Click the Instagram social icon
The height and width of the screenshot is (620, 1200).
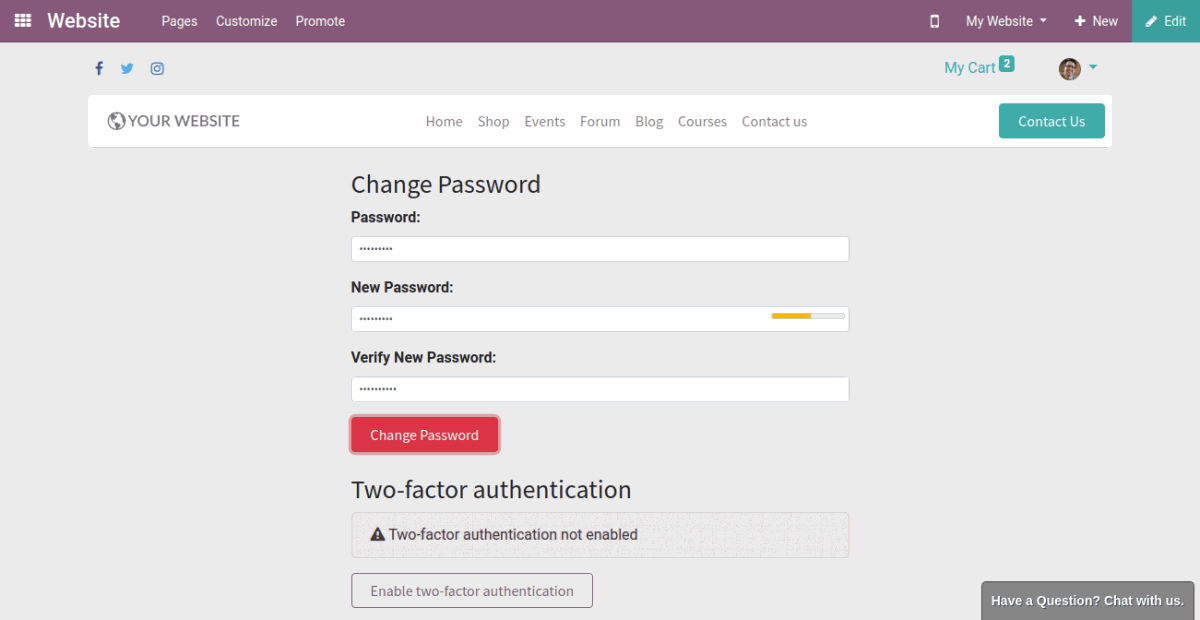(x=157, y=69)
